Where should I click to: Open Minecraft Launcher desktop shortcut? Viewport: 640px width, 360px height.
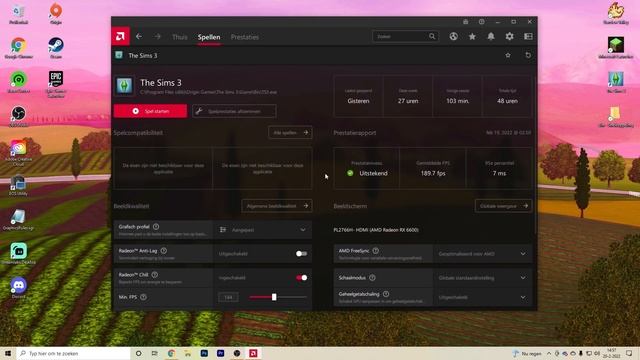coord(616,48)
